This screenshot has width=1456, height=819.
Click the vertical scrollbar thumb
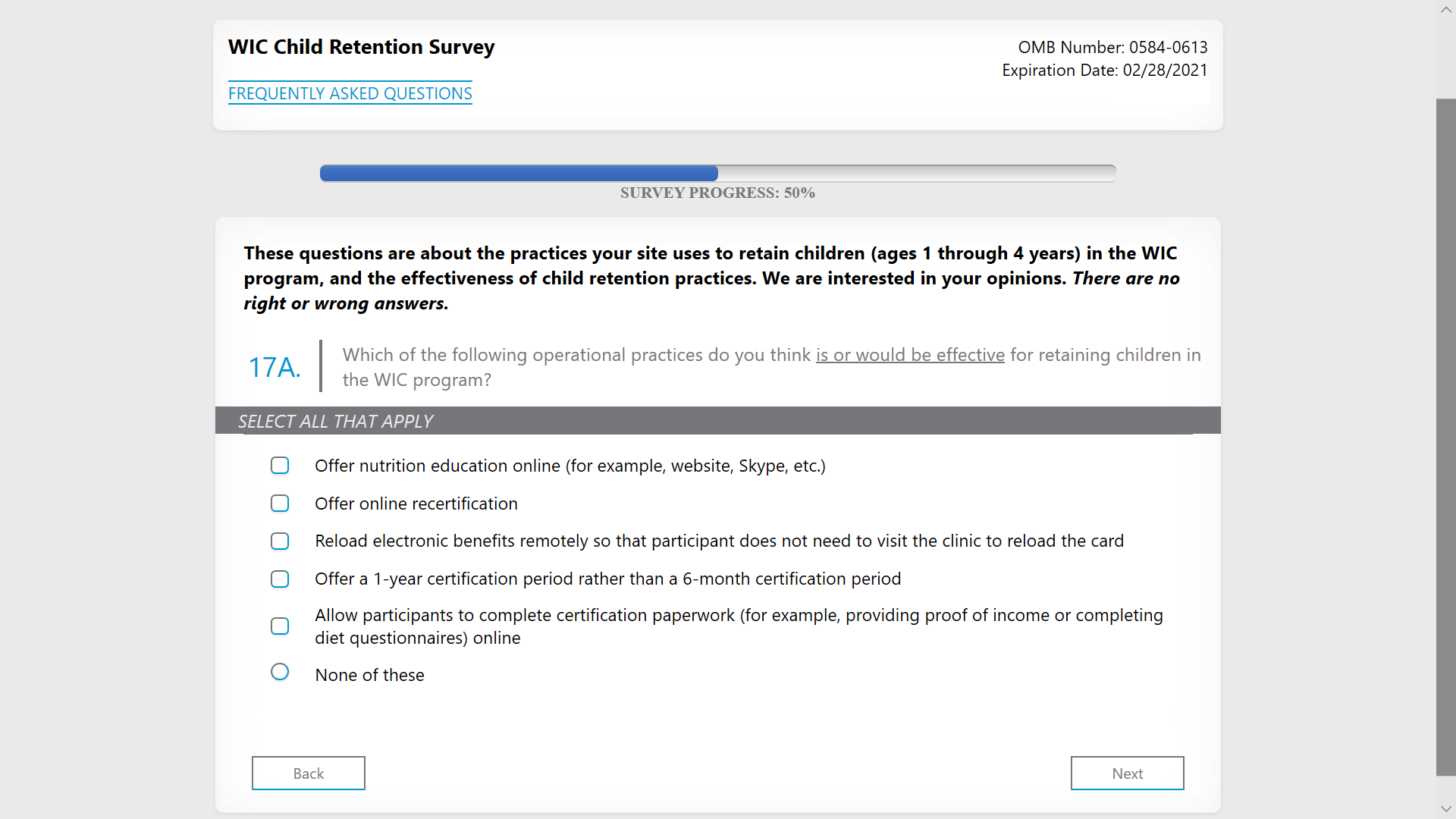1445,436
